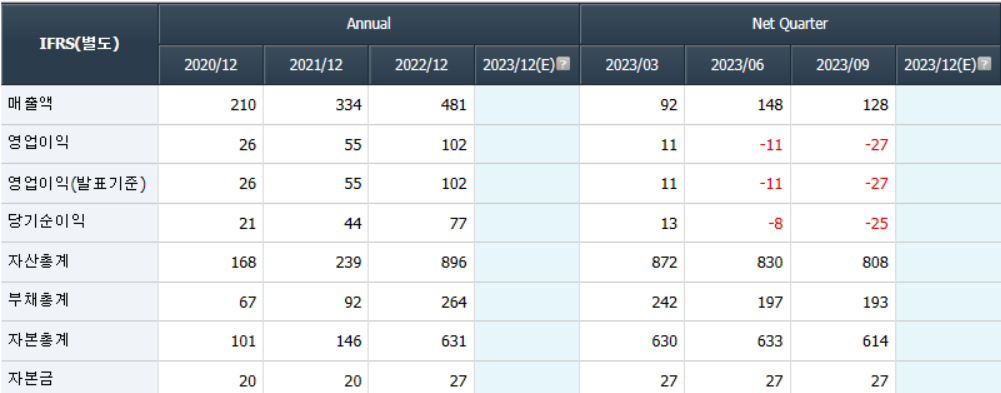This screenshot has width=1001, height=393.
Task: Click the Net Quarter 2023/12(E) header text
Action: coord(940,65)
